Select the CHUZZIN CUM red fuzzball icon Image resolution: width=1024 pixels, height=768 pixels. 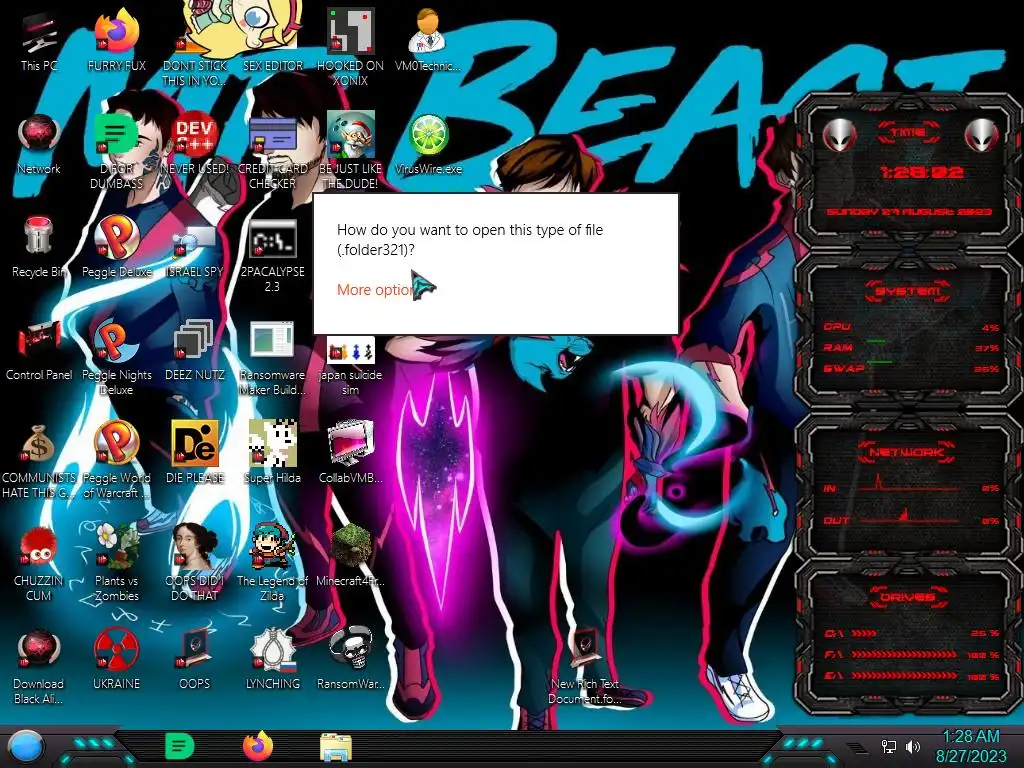39,564
